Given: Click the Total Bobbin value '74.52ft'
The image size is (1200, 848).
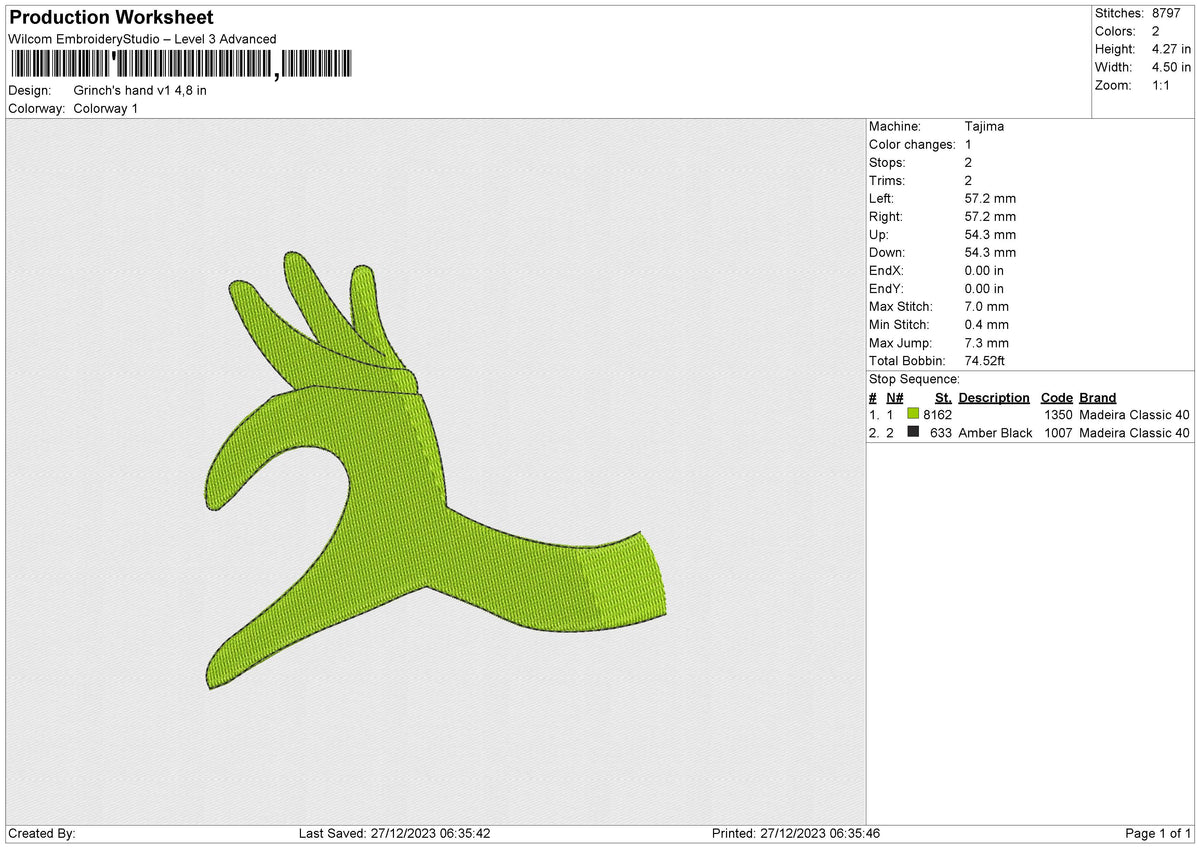Looking at the screenshot, I should point(987,360).
